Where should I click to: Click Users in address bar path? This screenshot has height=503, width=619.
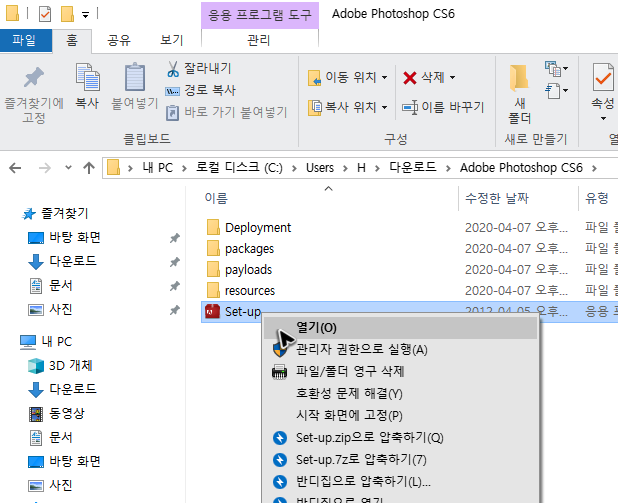pos(320,168)
